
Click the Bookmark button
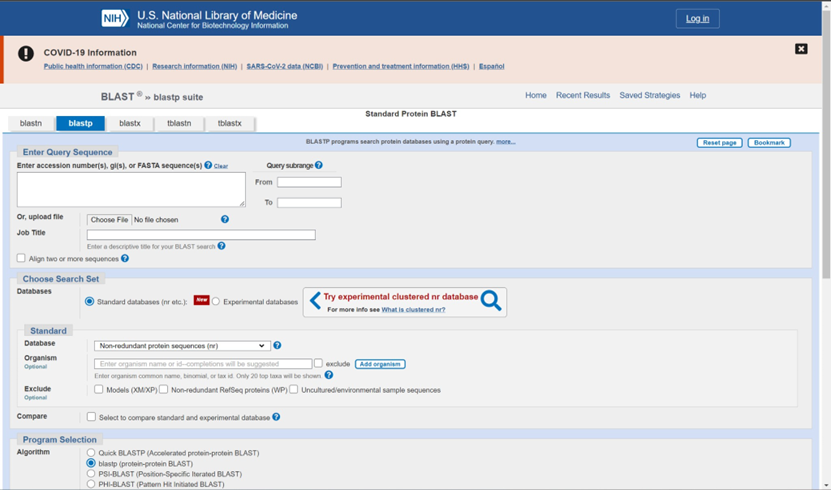769,142
